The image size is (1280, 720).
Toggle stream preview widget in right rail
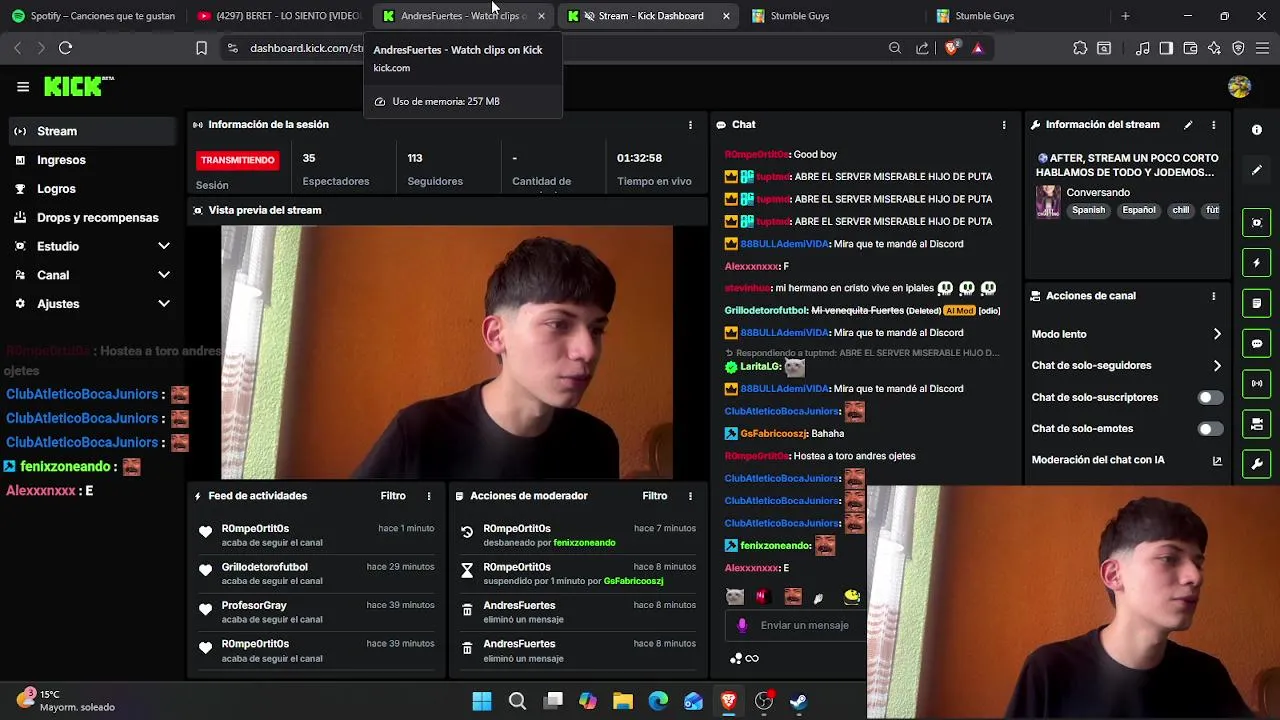(1257, 222)
